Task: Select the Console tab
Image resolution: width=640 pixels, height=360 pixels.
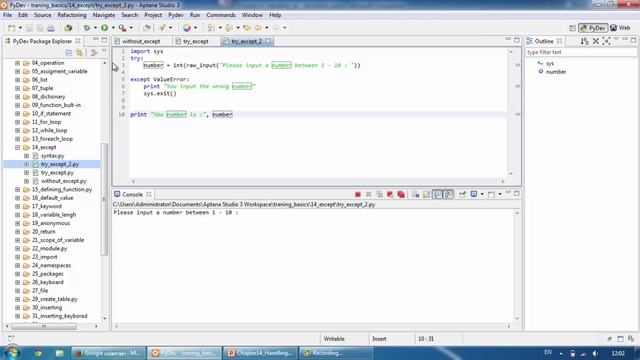Action: [x=132, y=194]
